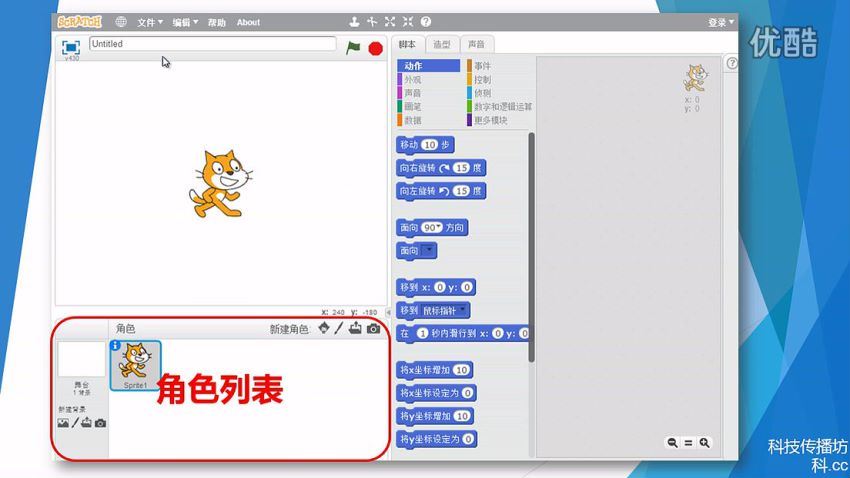Create new sprite from camera
Screen dimensions: 850x478
pos(374,328)
